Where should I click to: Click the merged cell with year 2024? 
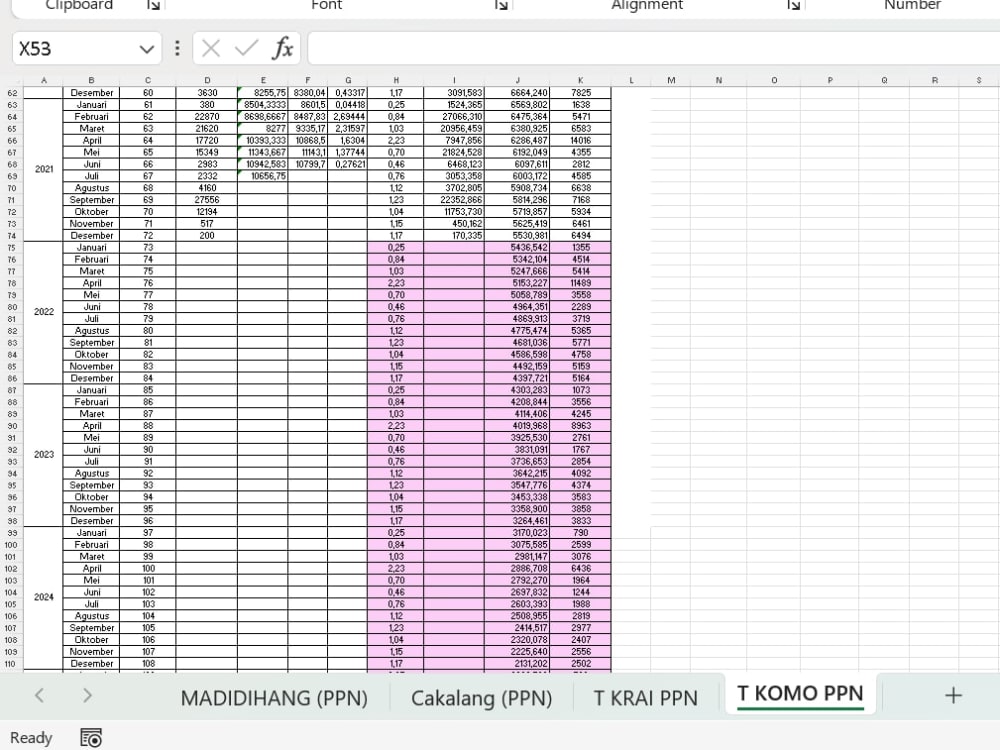(43, 598)
